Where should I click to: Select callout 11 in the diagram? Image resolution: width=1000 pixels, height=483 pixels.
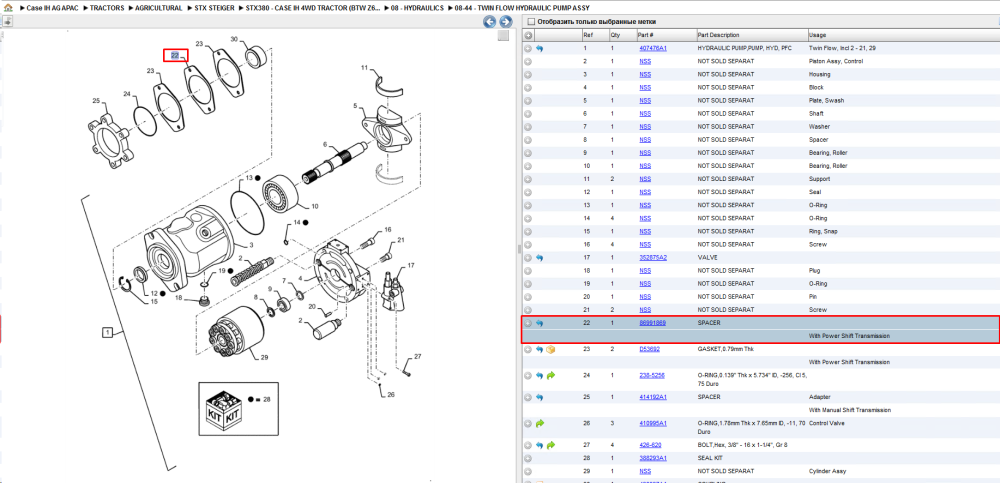coord(365,67)
